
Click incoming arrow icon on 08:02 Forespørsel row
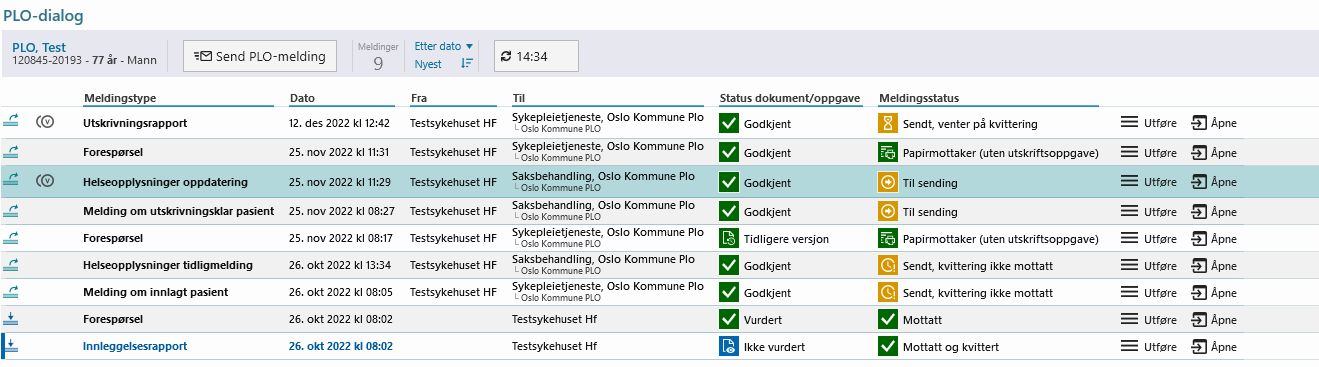(x=11, y=318)
